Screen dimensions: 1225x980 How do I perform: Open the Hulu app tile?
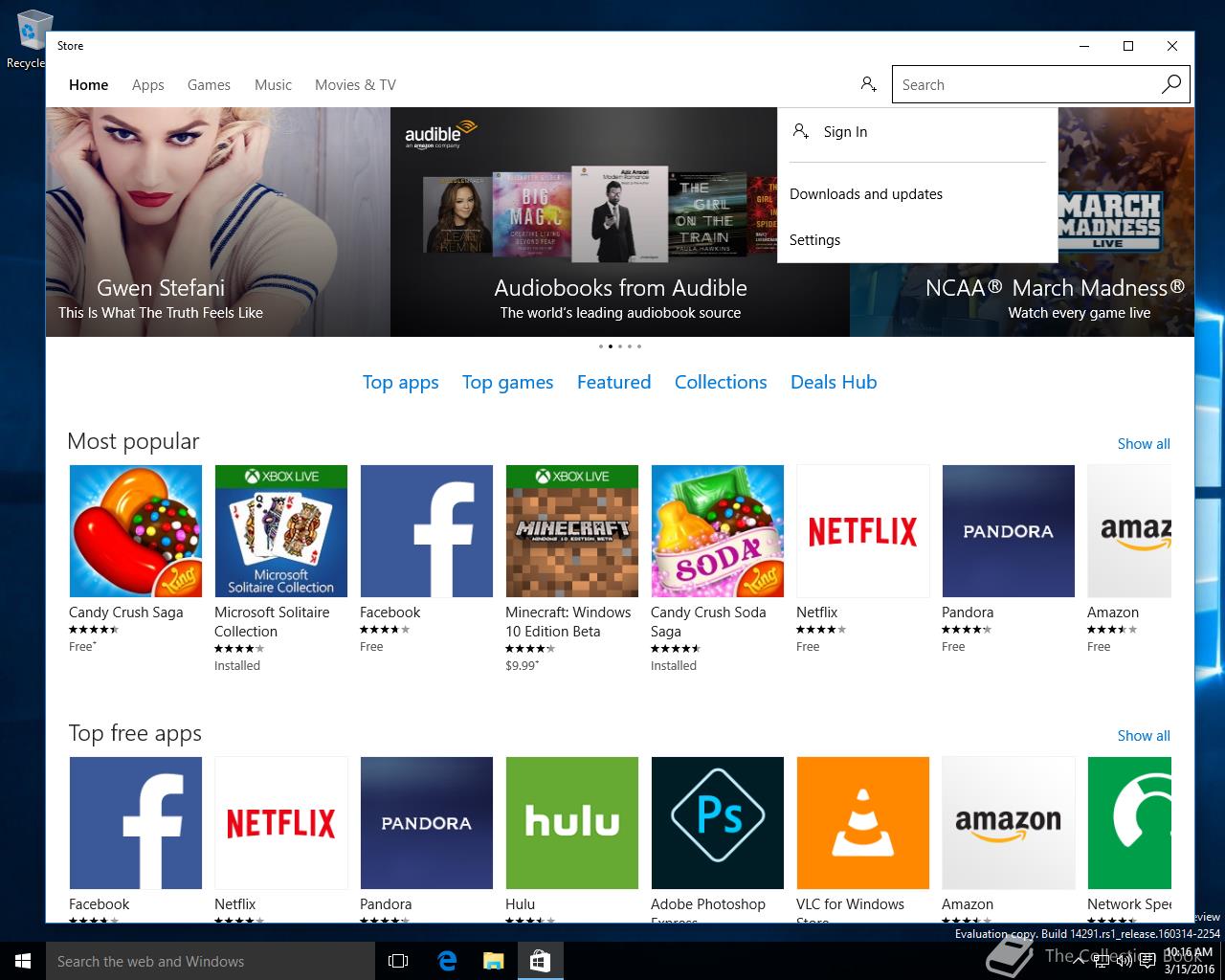point(572,823)
